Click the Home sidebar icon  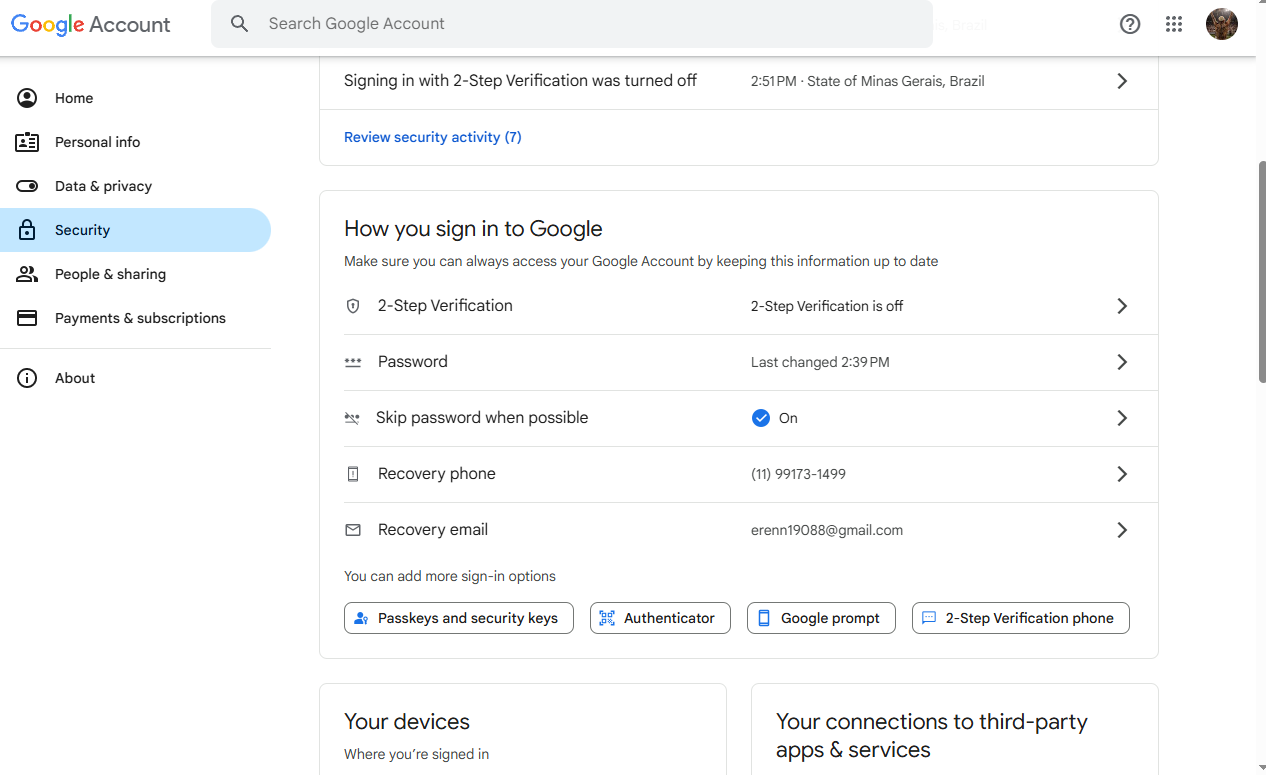(27, 98)
